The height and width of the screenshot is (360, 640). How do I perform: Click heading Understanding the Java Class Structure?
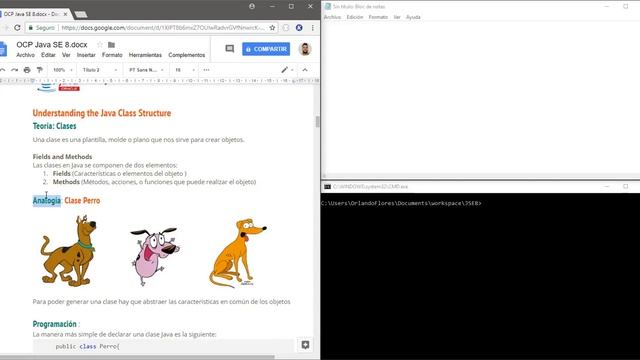[102, 113]
